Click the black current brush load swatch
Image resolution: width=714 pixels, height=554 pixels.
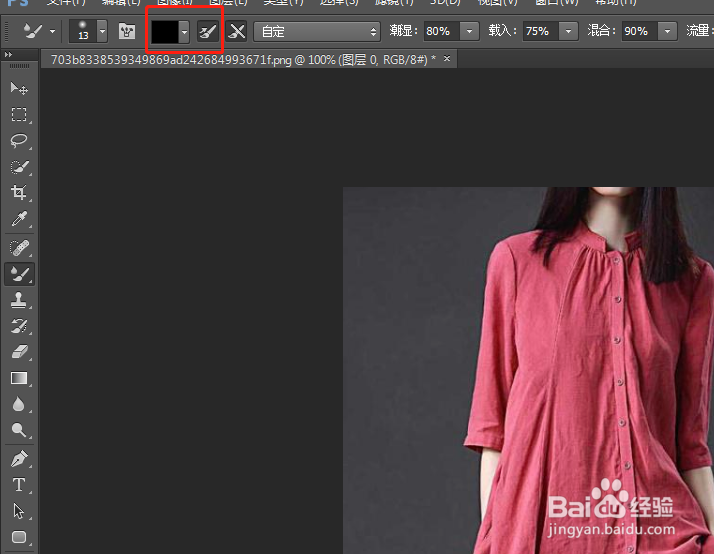point(165,31)
